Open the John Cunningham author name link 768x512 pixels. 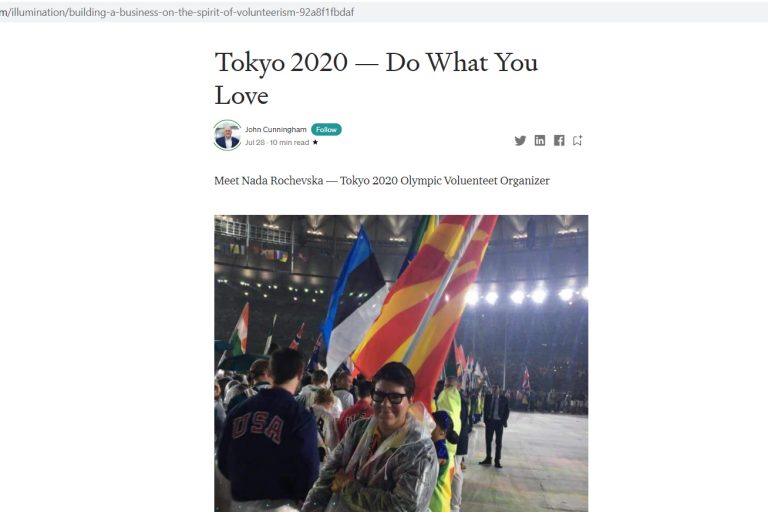click(276, 129)
